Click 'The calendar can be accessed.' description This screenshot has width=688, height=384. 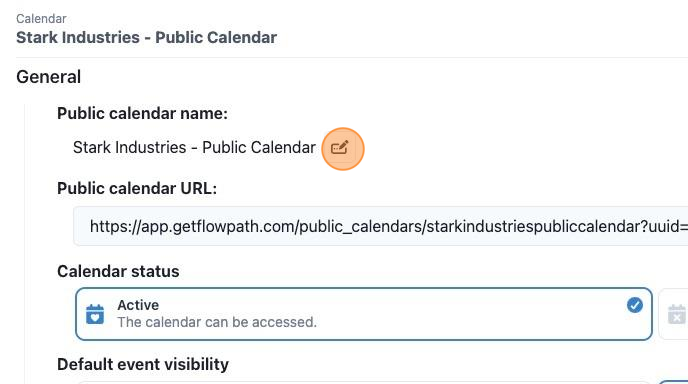click(x=217, y=322)
